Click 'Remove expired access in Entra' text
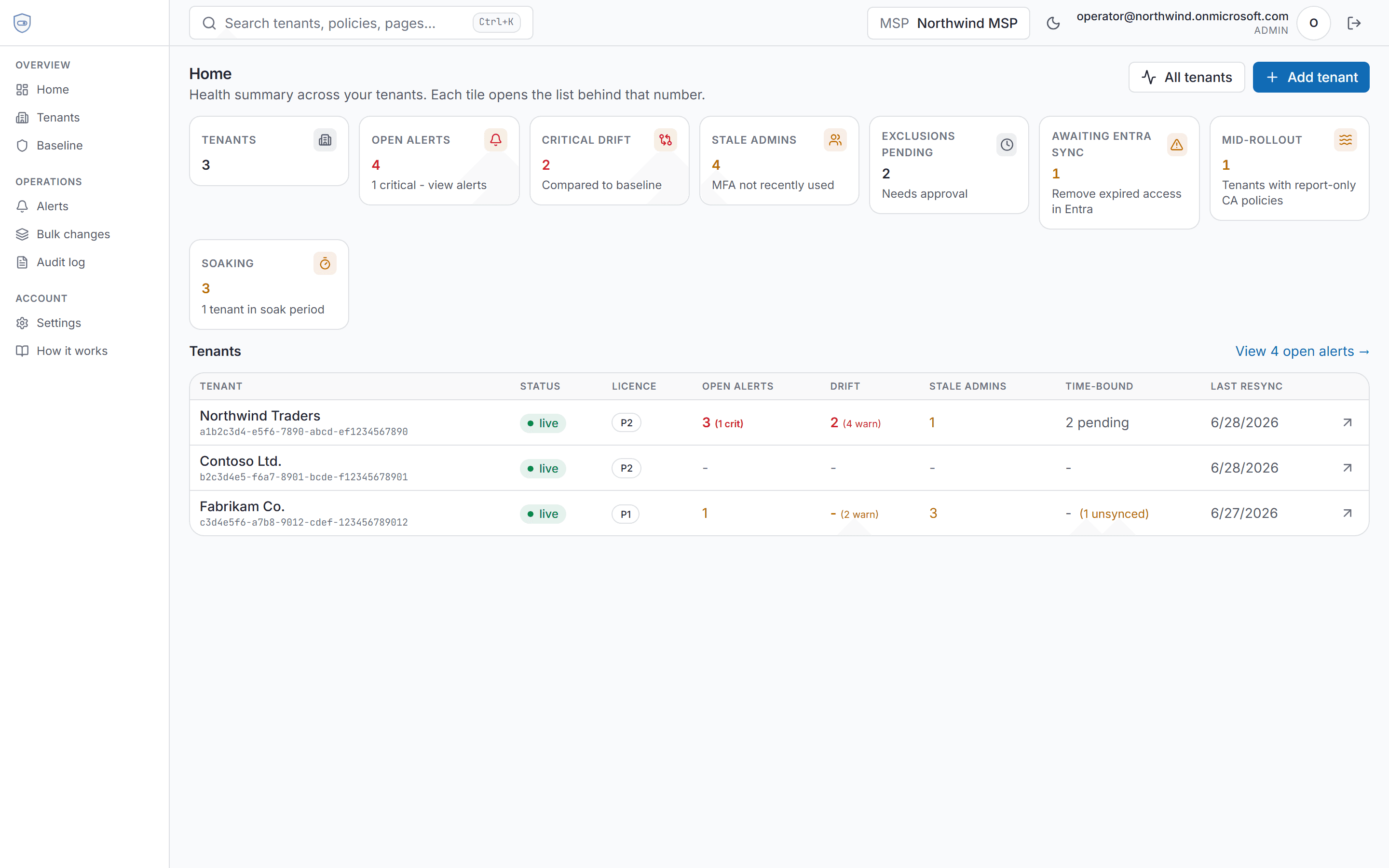The image size is (1389, 868). click(x=1117, y=202)
